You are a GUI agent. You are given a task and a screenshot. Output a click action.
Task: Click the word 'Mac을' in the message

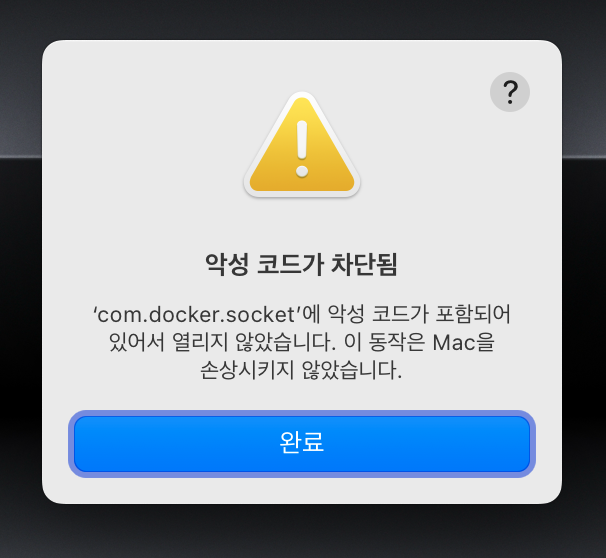point(463,342)
